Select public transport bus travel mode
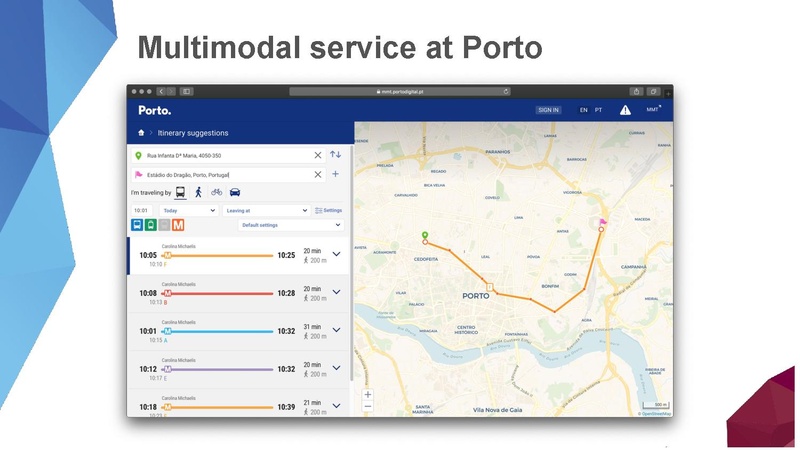The image size is (800, 450). 180,192
